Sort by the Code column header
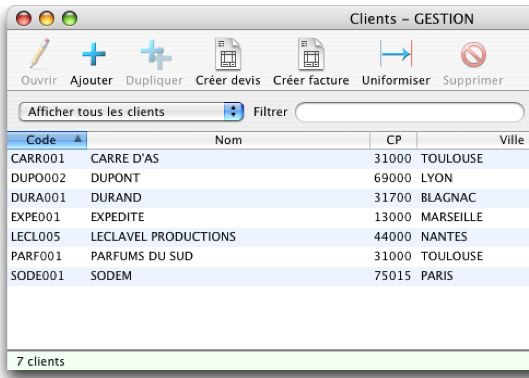The width and height of the screenshot is (529, 378). 47,140
